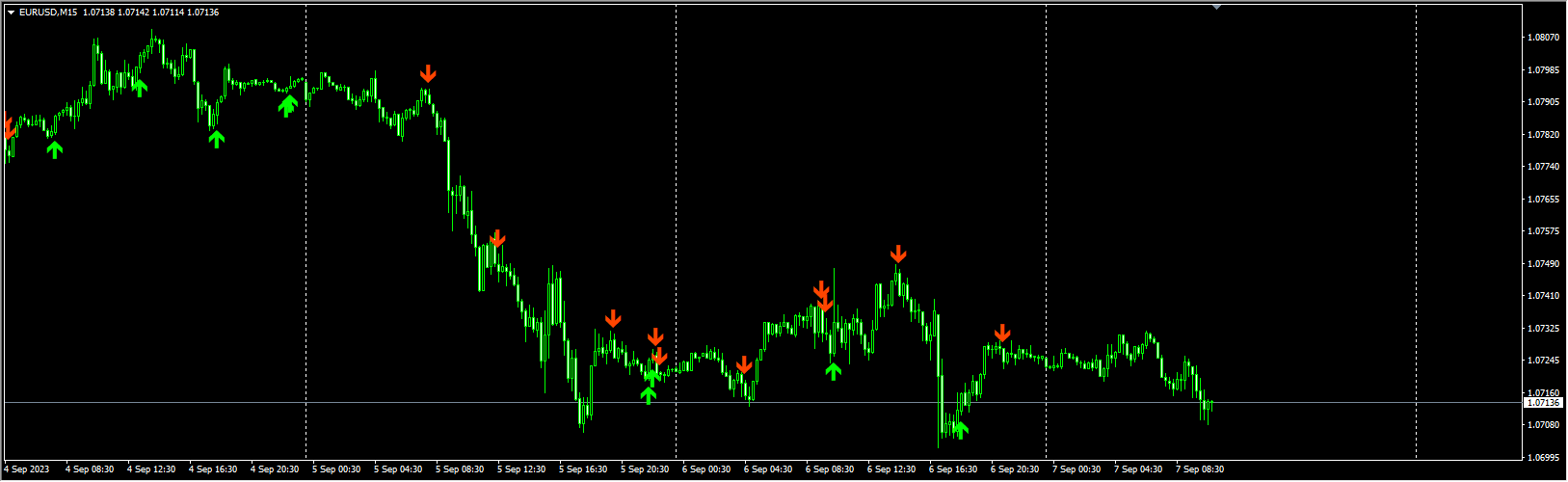Click the first green up arrow after 4 Sep 2023
The image size is (1568, 482).
(x=54, y=148)
